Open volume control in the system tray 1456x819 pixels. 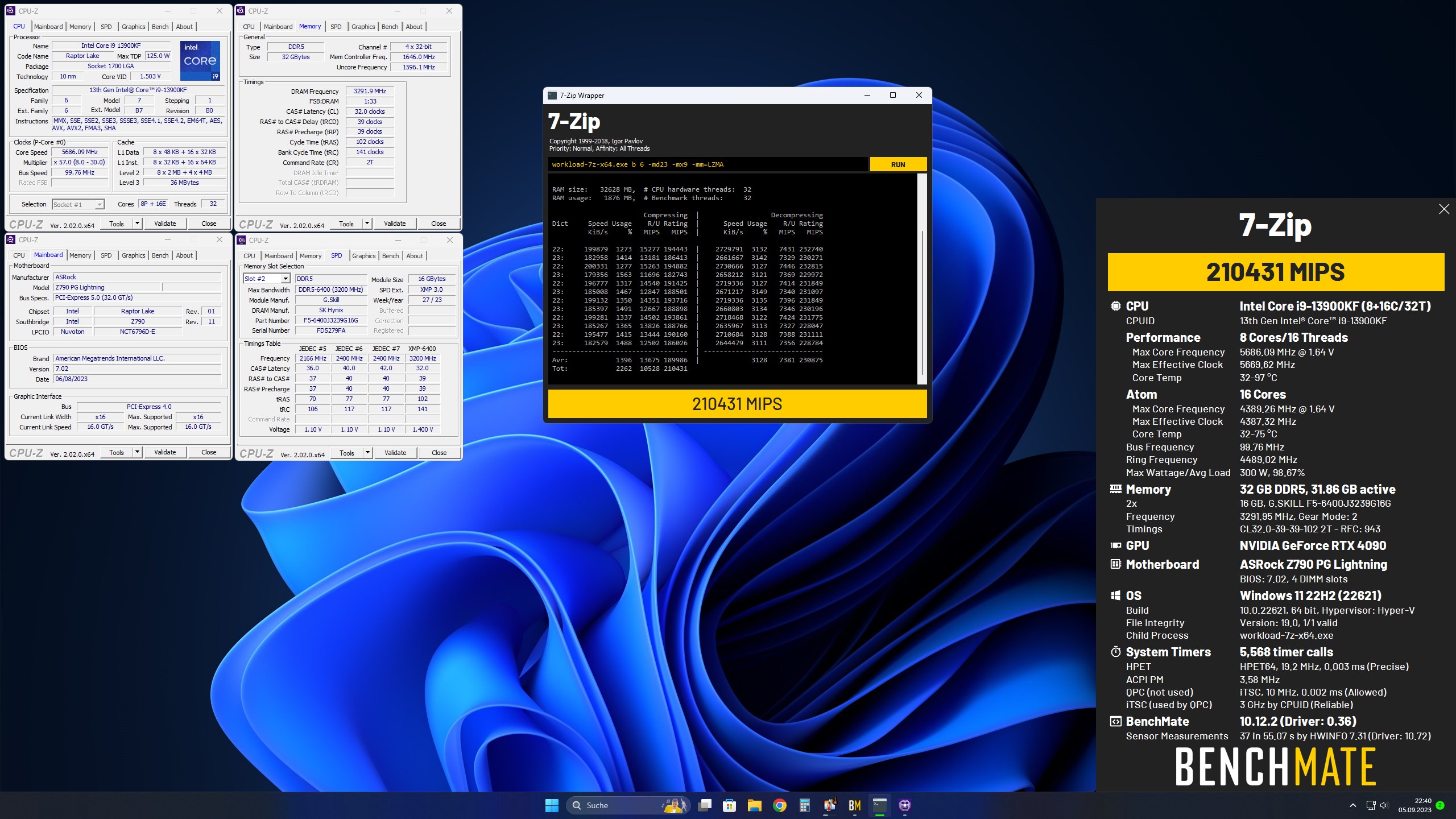click(x=1384, y=805)
